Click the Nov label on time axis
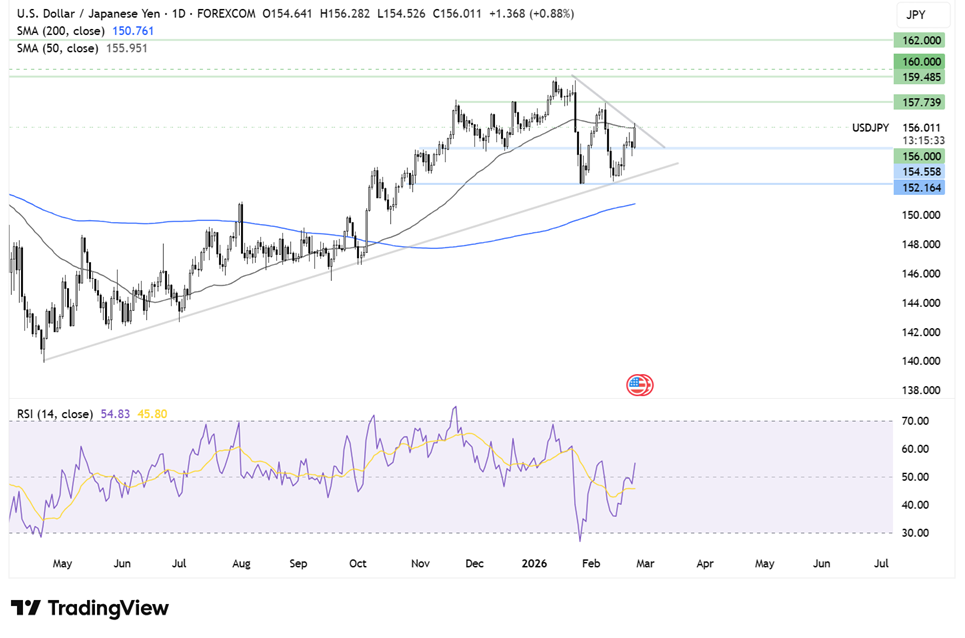The height and width of the screenshot is (638, 965). 420,564
